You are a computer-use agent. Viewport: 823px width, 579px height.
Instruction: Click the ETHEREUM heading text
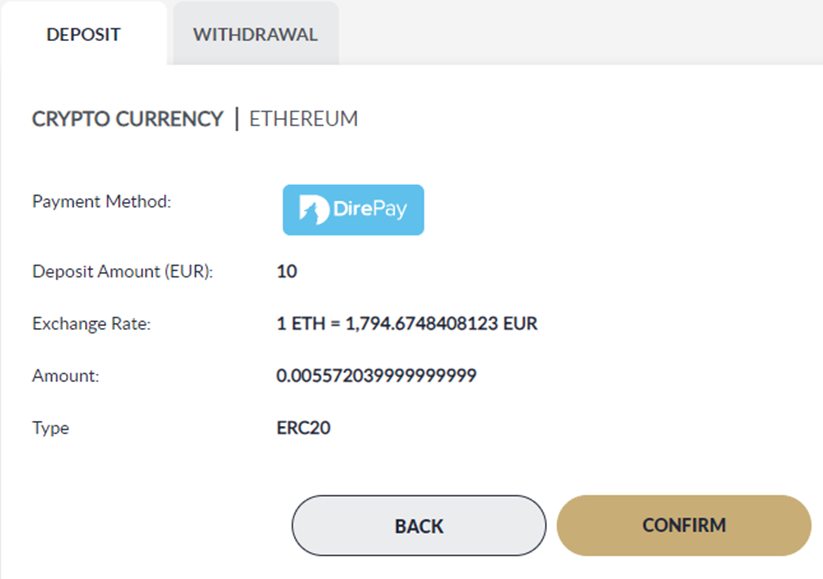[x=303, y=119]
